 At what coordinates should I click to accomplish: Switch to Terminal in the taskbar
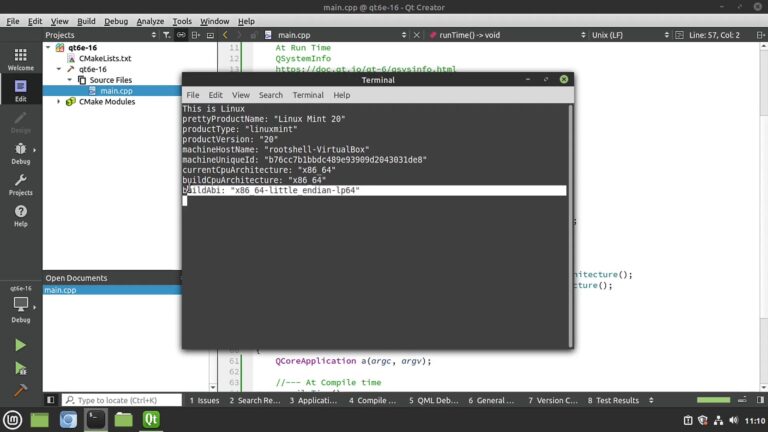tap(96, 420)
